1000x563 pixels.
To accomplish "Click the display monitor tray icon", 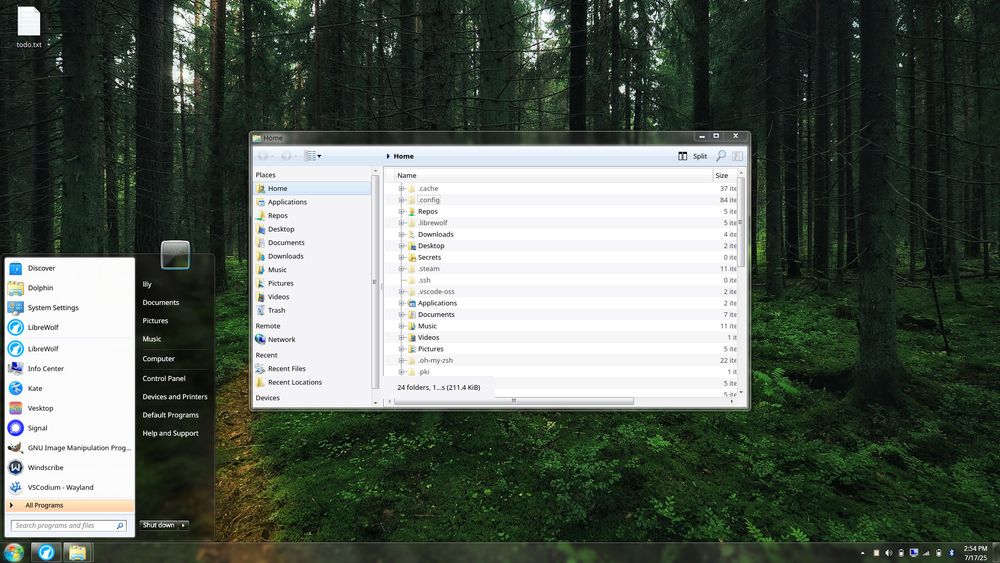I will (914, 553).
